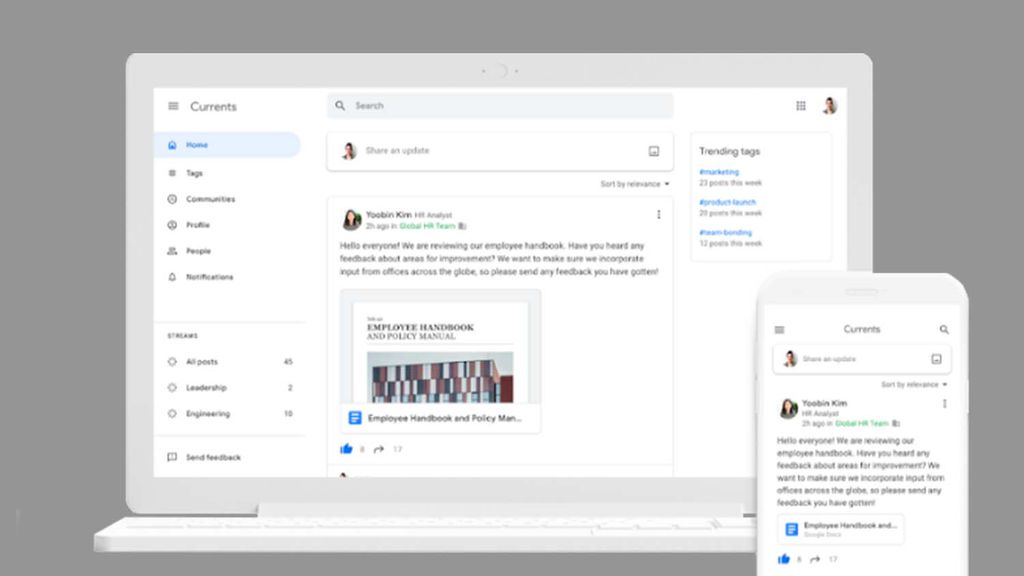Click the Global HR Team community link

427,226
